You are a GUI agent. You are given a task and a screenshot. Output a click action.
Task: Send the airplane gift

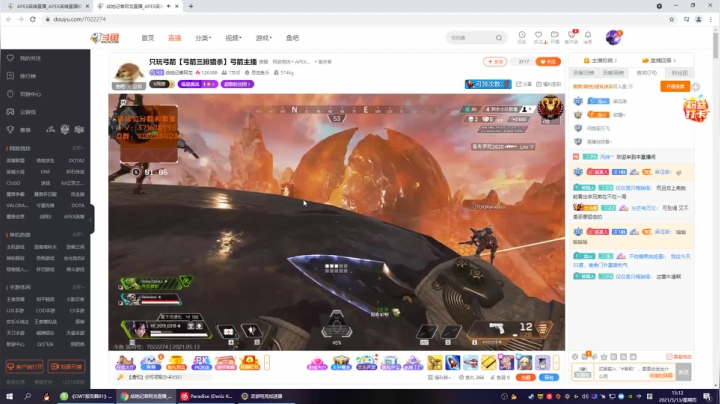click(470, 363)
